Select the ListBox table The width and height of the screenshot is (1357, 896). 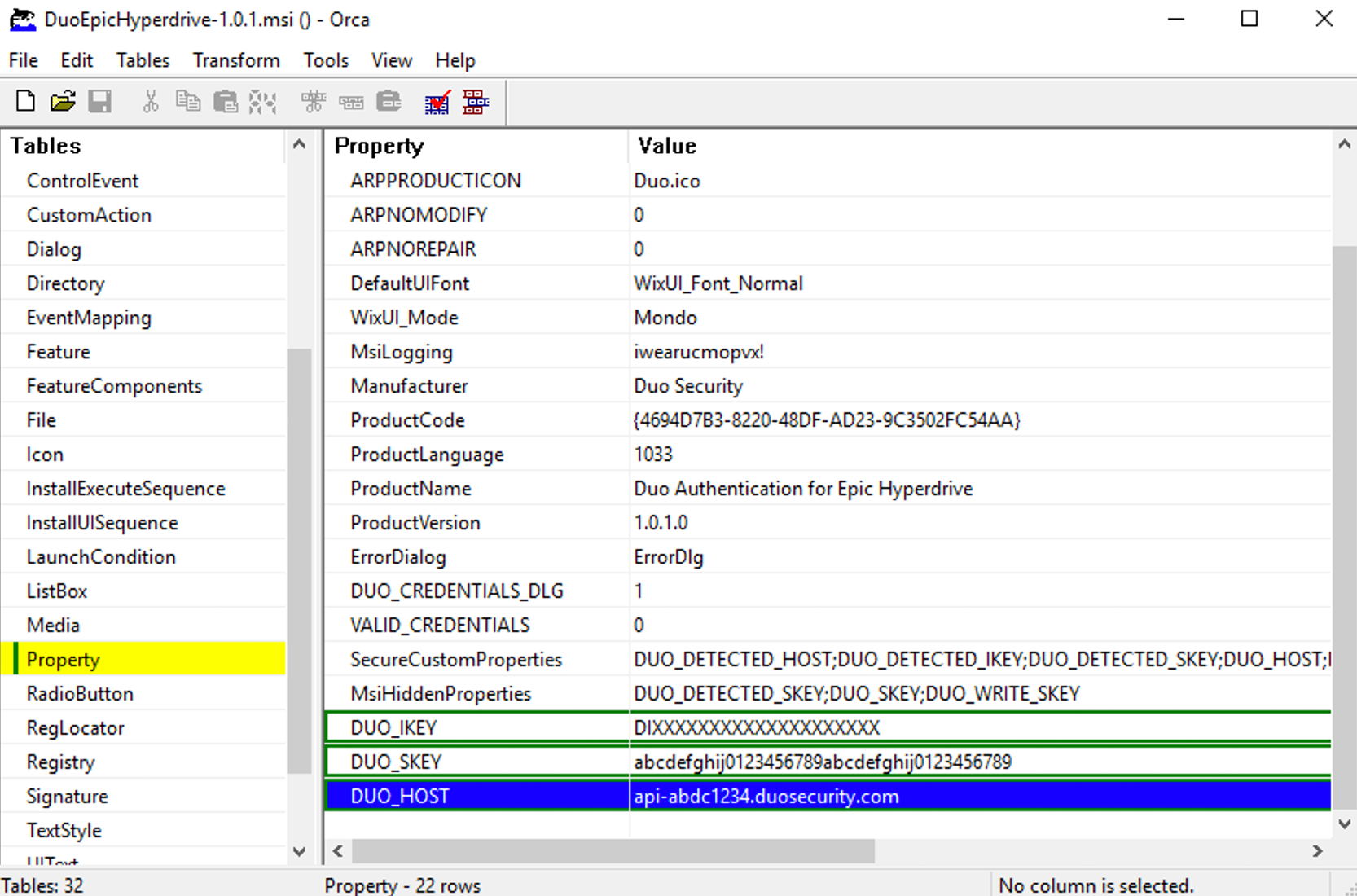pos(56,591)
